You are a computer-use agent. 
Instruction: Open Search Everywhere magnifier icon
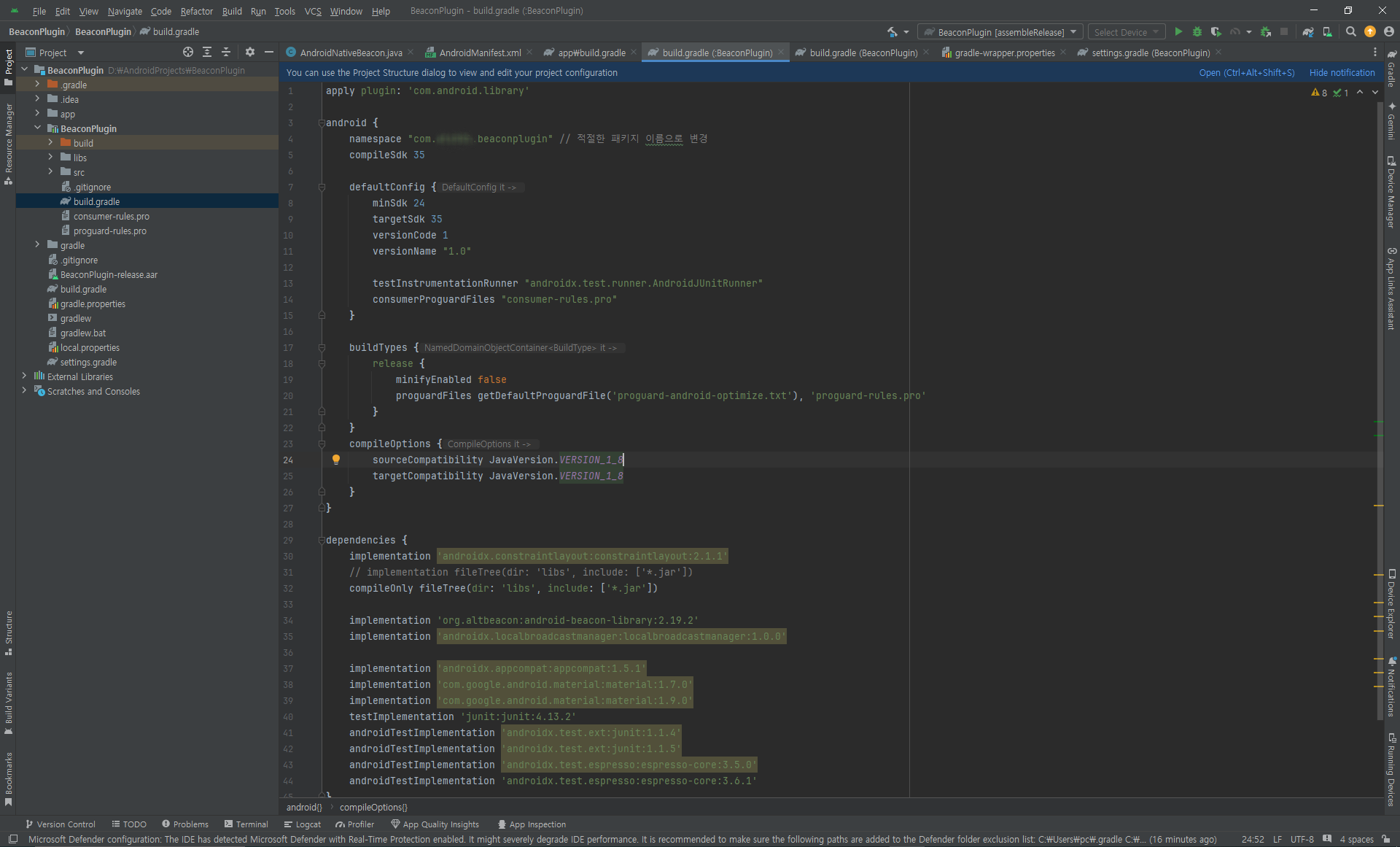click(1351, 31)
